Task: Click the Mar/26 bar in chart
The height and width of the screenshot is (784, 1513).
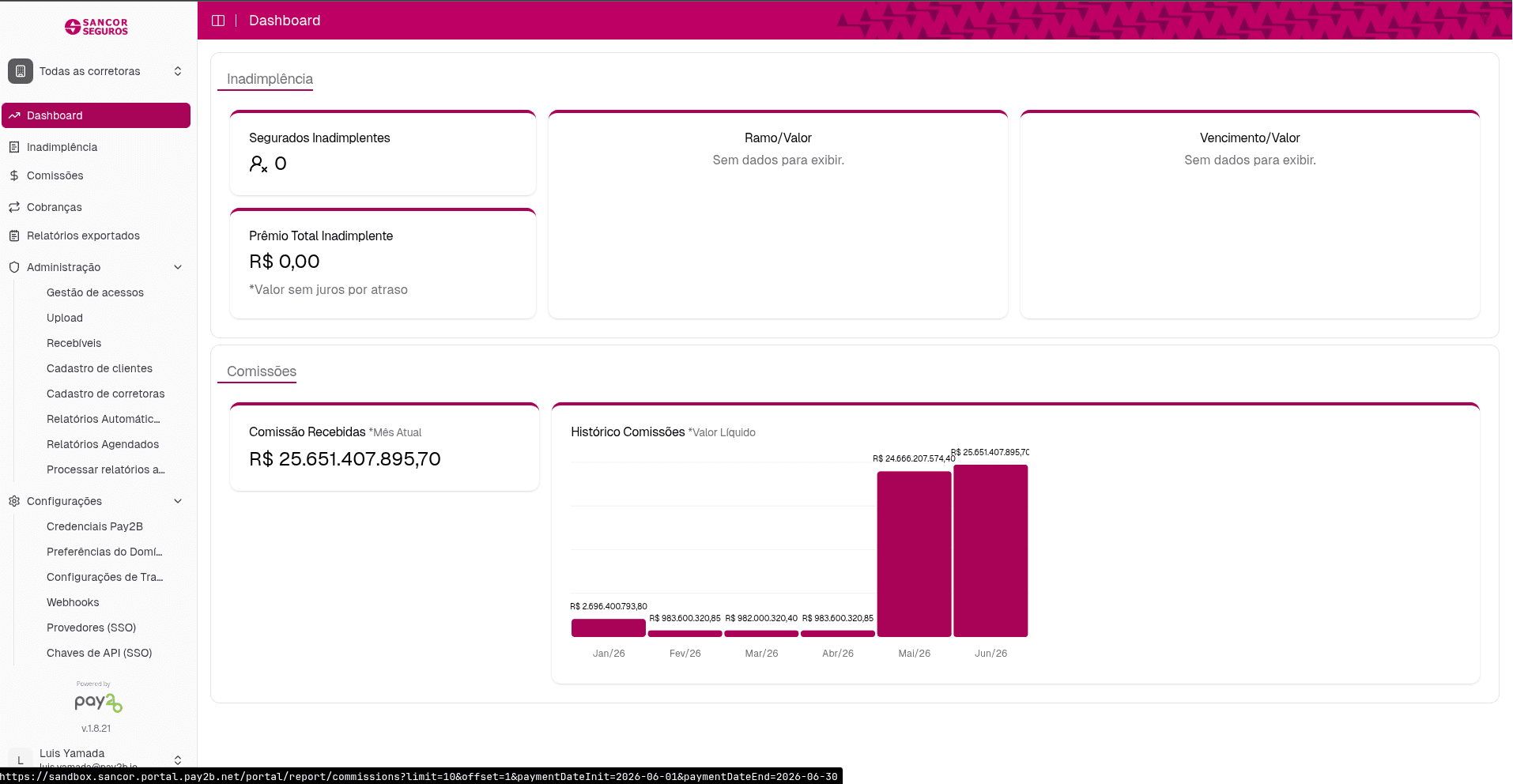Action: tap(761, 633)
